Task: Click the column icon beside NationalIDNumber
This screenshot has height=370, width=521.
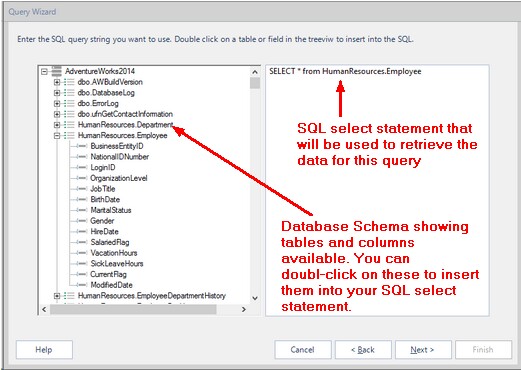Action: coord(82,157)
